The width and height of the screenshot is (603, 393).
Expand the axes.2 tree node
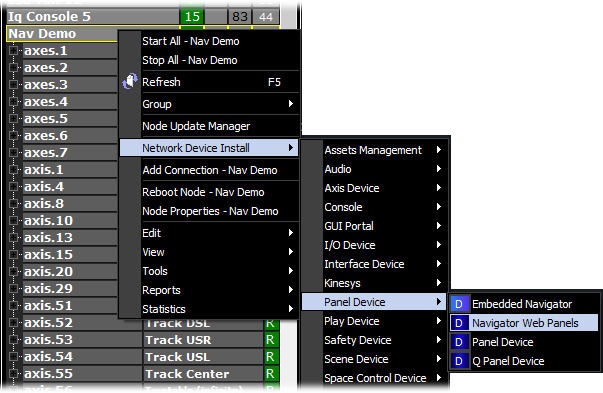[13, 67]
